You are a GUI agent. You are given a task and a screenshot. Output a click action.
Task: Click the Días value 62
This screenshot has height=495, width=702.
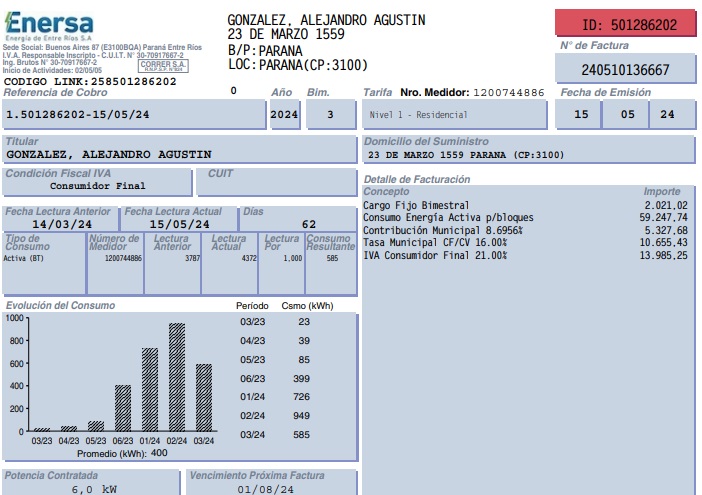(x=308, y=224)
